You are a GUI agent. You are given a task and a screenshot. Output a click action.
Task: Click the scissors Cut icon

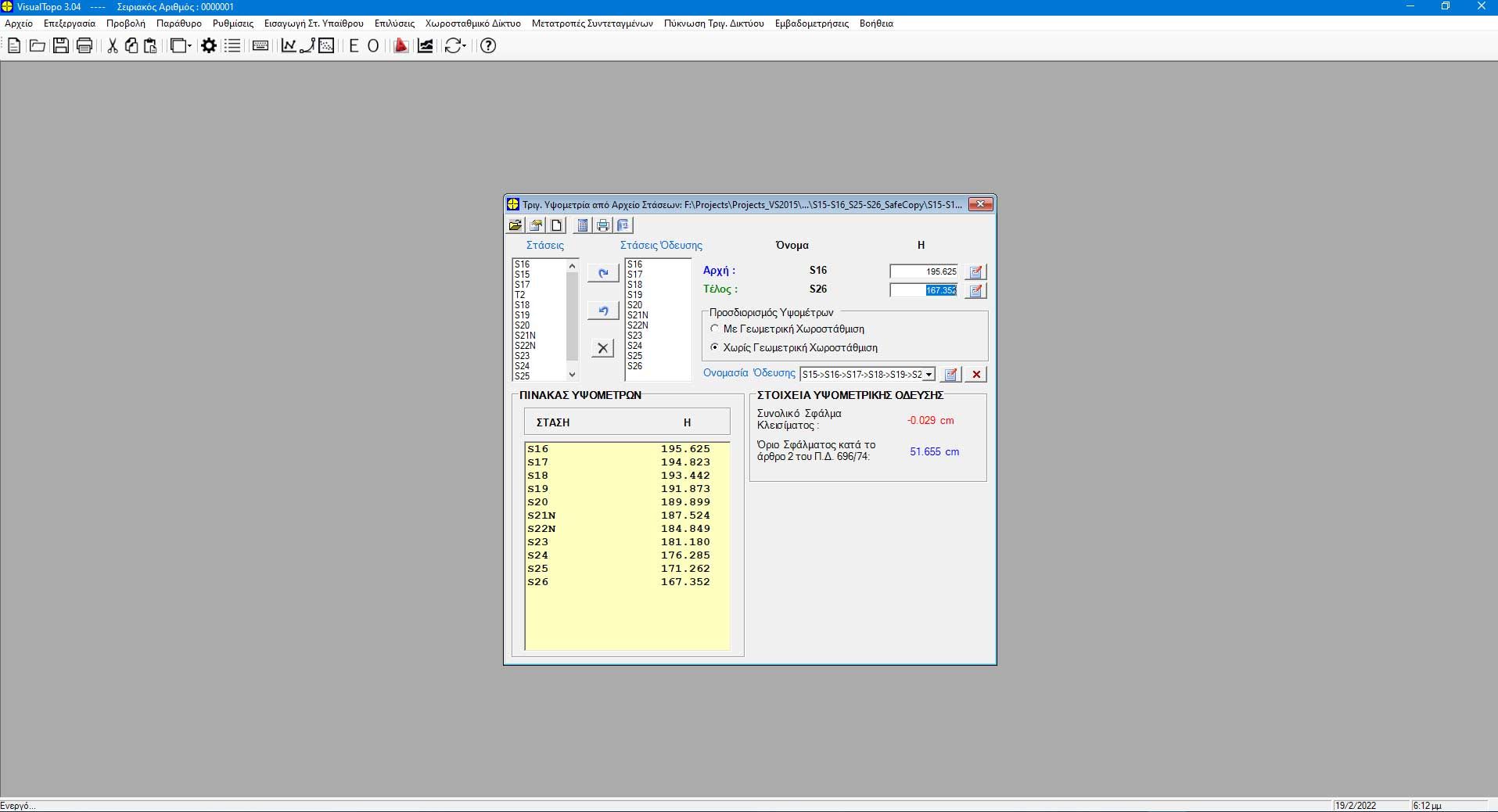(112, 46)
